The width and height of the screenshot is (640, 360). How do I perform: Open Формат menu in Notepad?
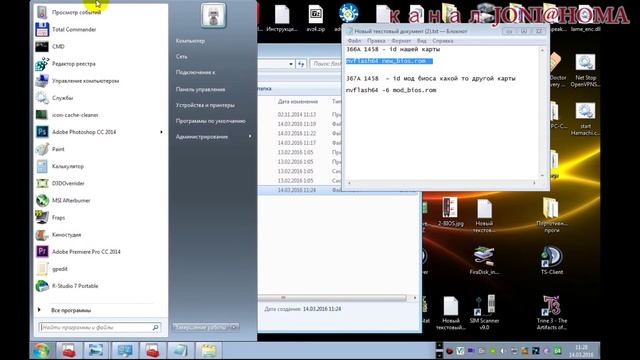click(401, 41)
